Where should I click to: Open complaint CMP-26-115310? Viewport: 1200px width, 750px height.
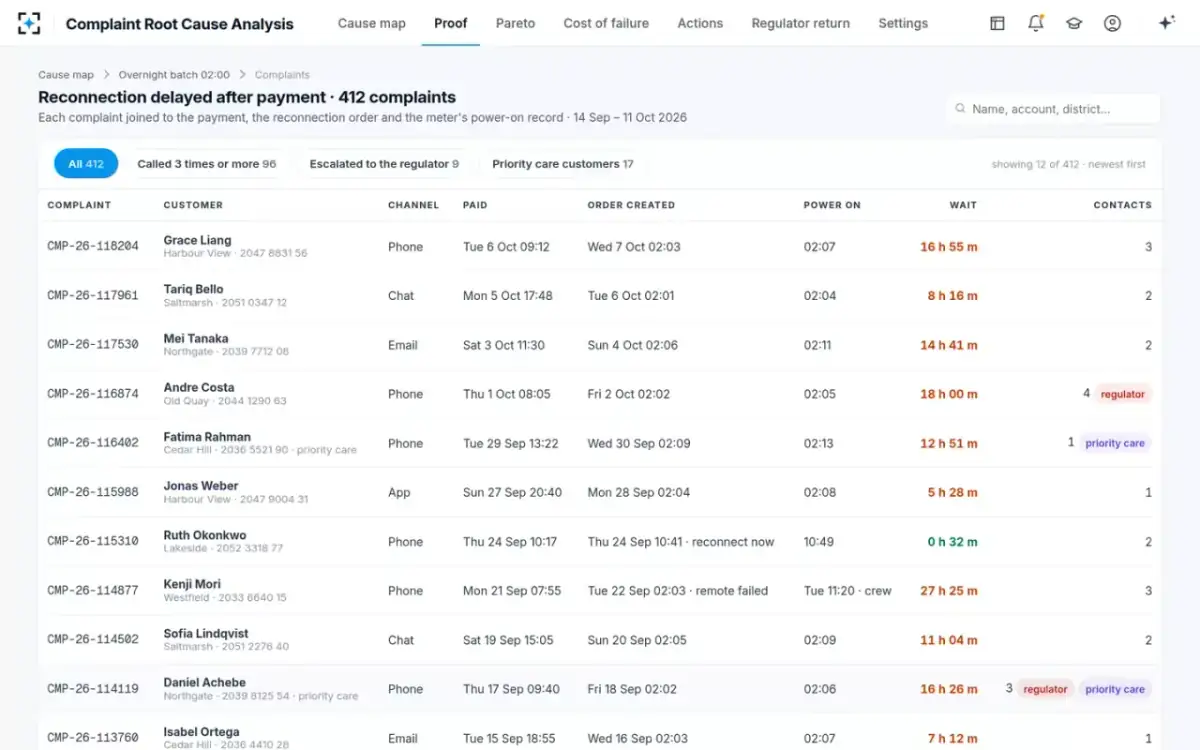(93, 542)
